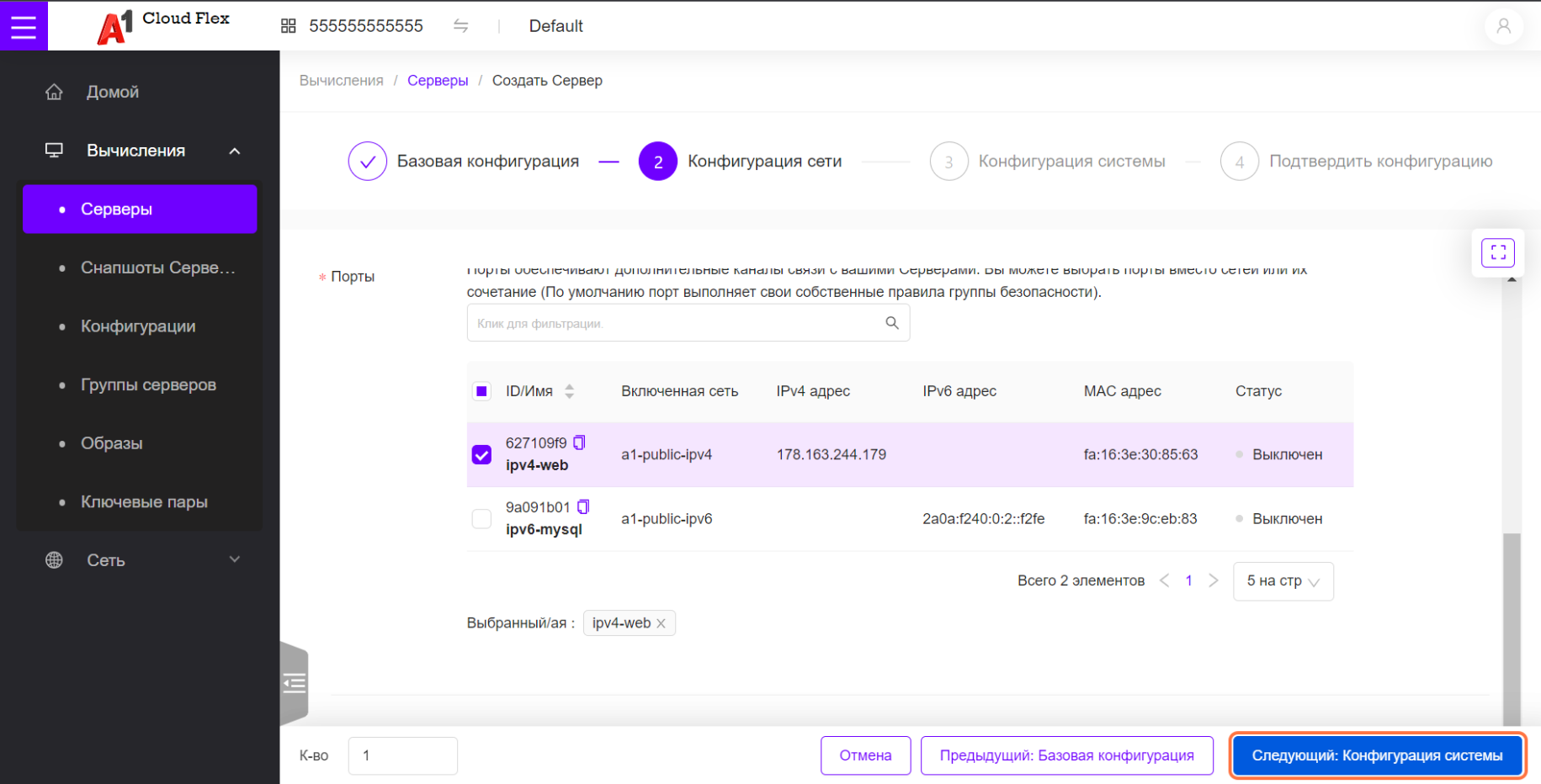Collapse sidebar using the side panel handle
Screen dimensions: 1541x784
[294, 683]
